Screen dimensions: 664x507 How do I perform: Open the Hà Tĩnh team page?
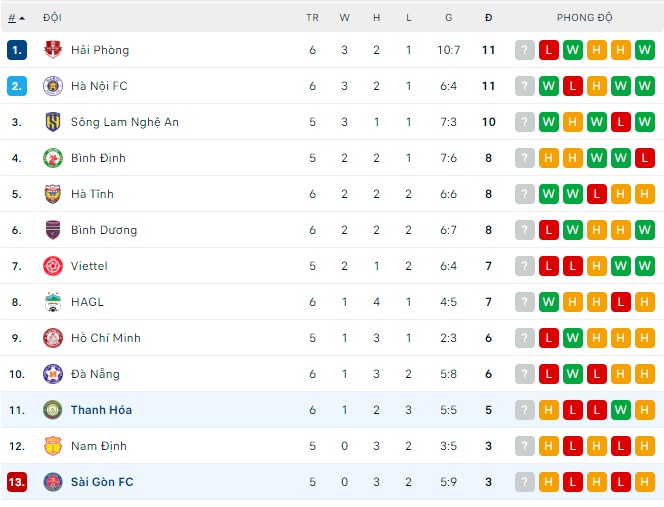pos(92,194)
